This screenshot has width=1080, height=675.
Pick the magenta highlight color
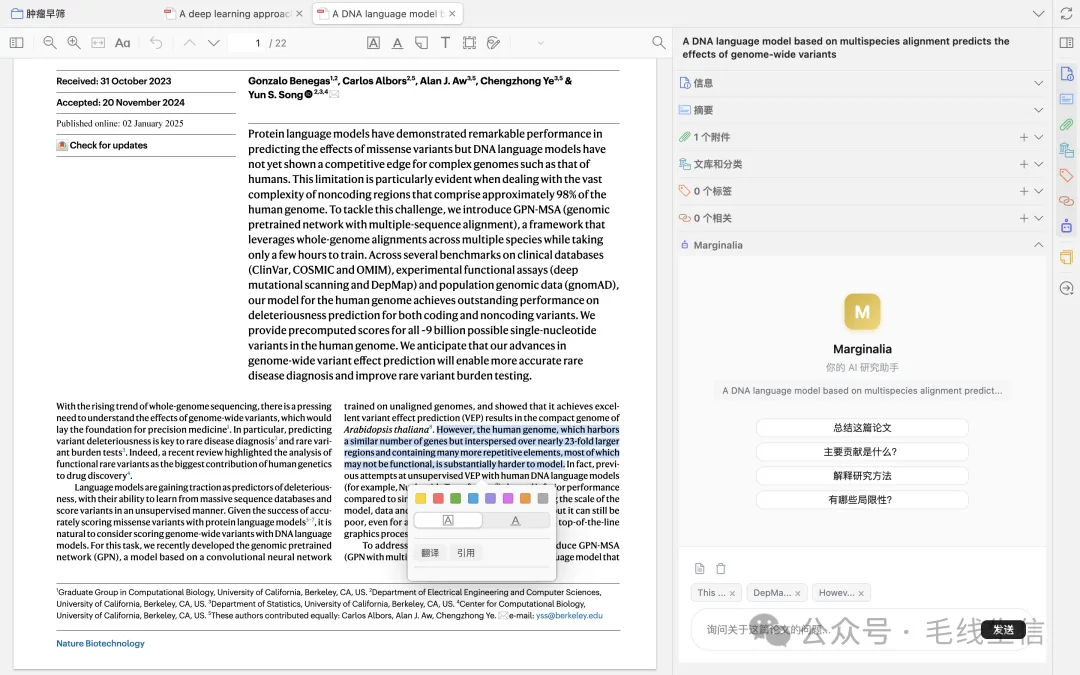(508, 498)
